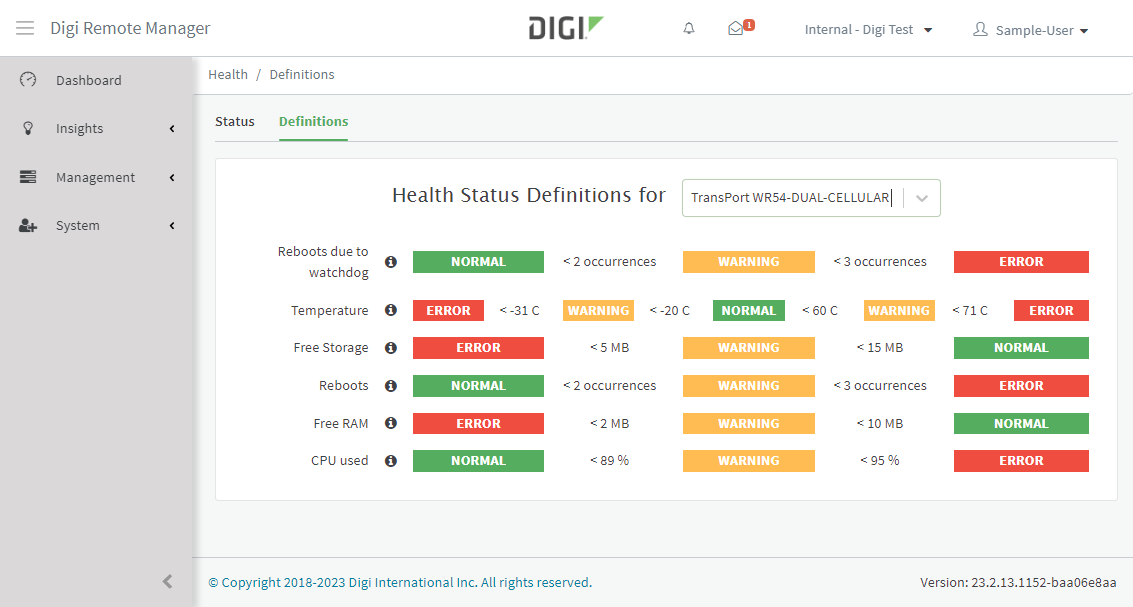This screenshot has width=1133, height=607.
Task: Click the copyright Digi International link
Action: (x=400, y=582)
